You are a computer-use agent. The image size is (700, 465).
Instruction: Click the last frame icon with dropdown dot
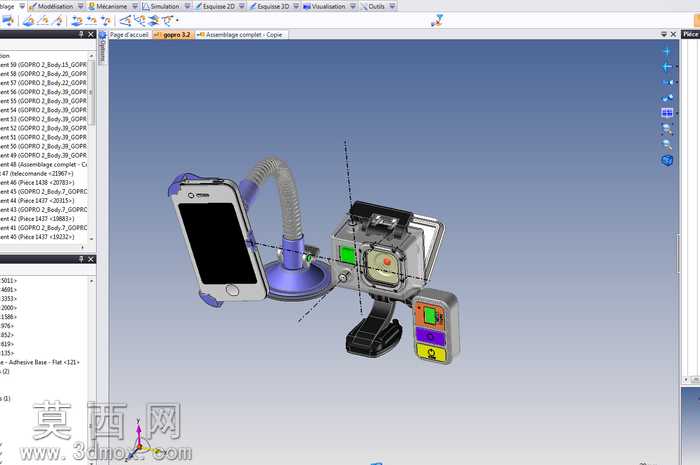point(169,21)
